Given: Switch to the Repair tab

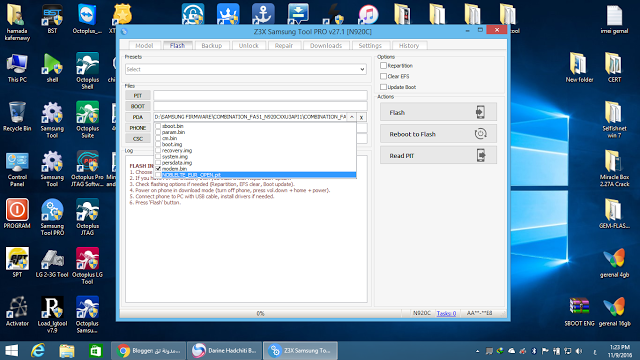Looking at the screenshot, I should [x=284, y=45].
